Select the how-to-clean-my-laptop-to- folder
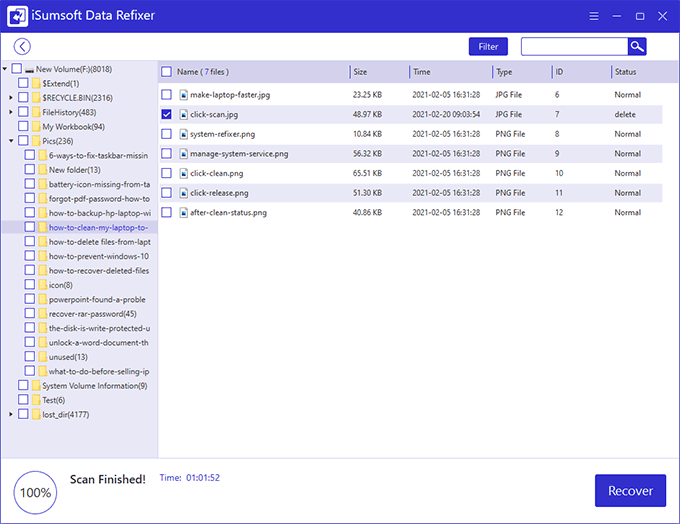 [x=98, y=227]
